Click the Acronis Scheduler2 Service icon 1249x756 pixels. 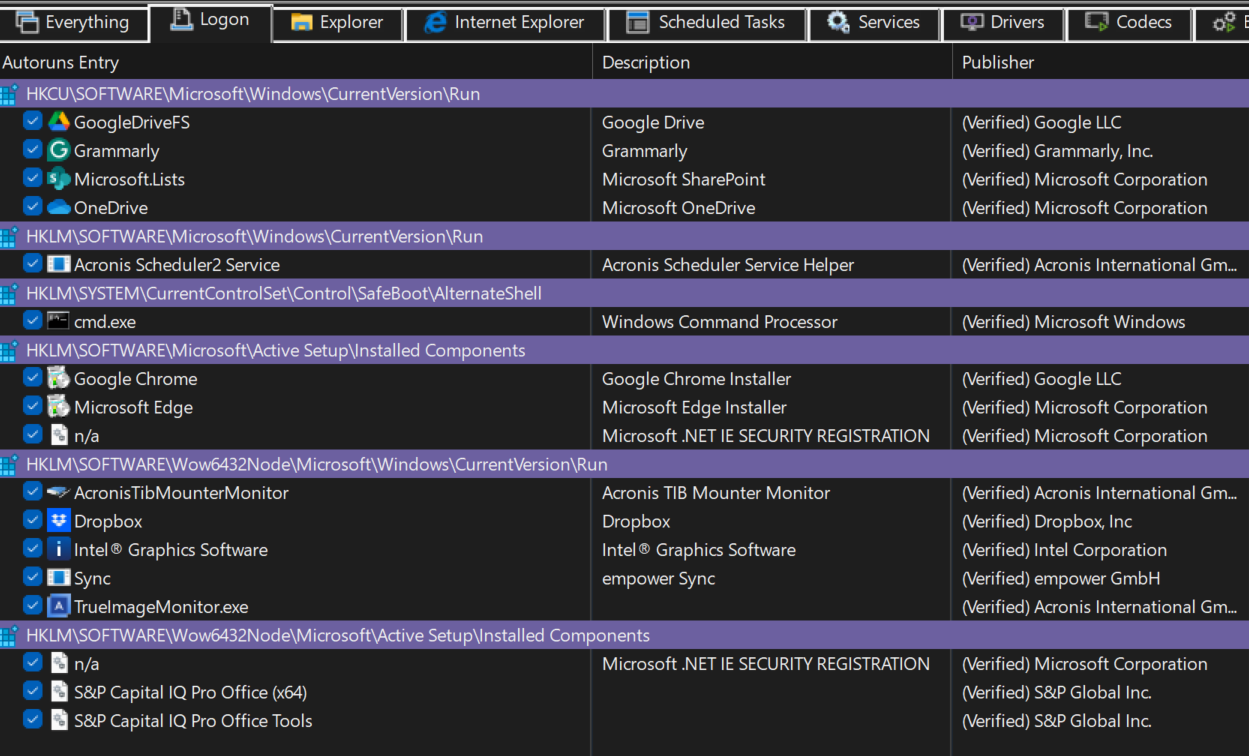pos(58,265)
